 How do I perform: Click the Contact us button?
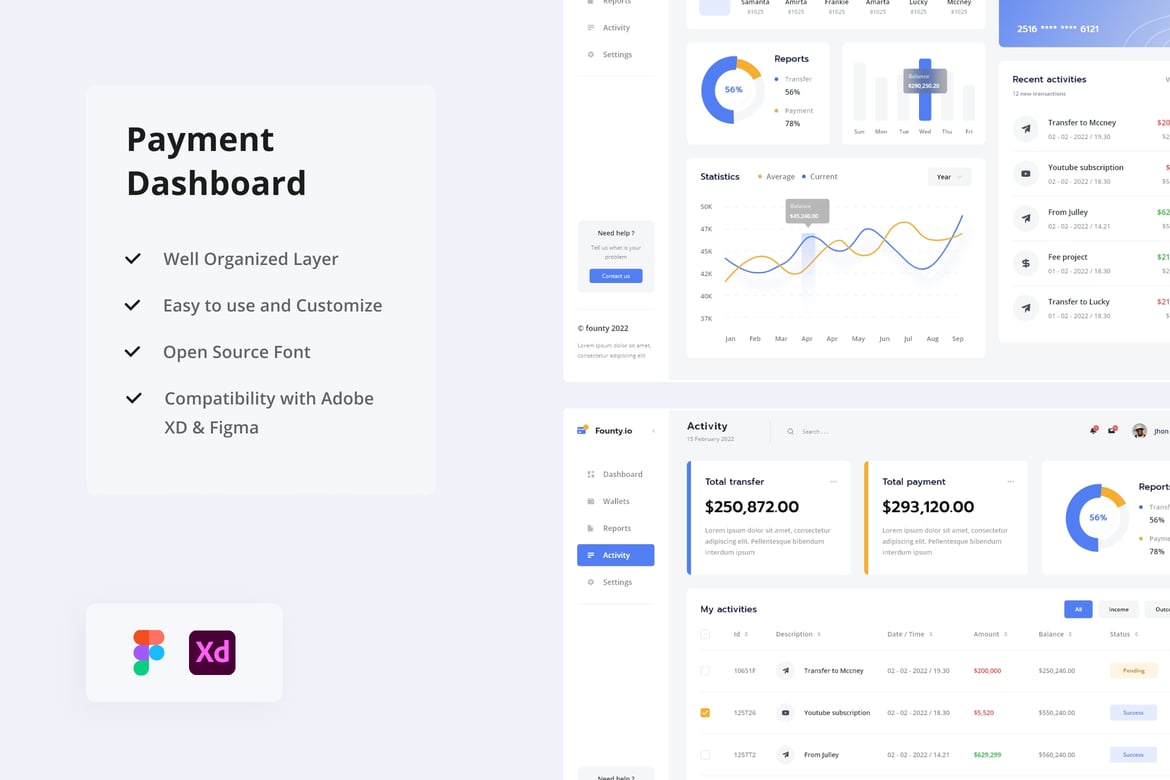[616, 275]
